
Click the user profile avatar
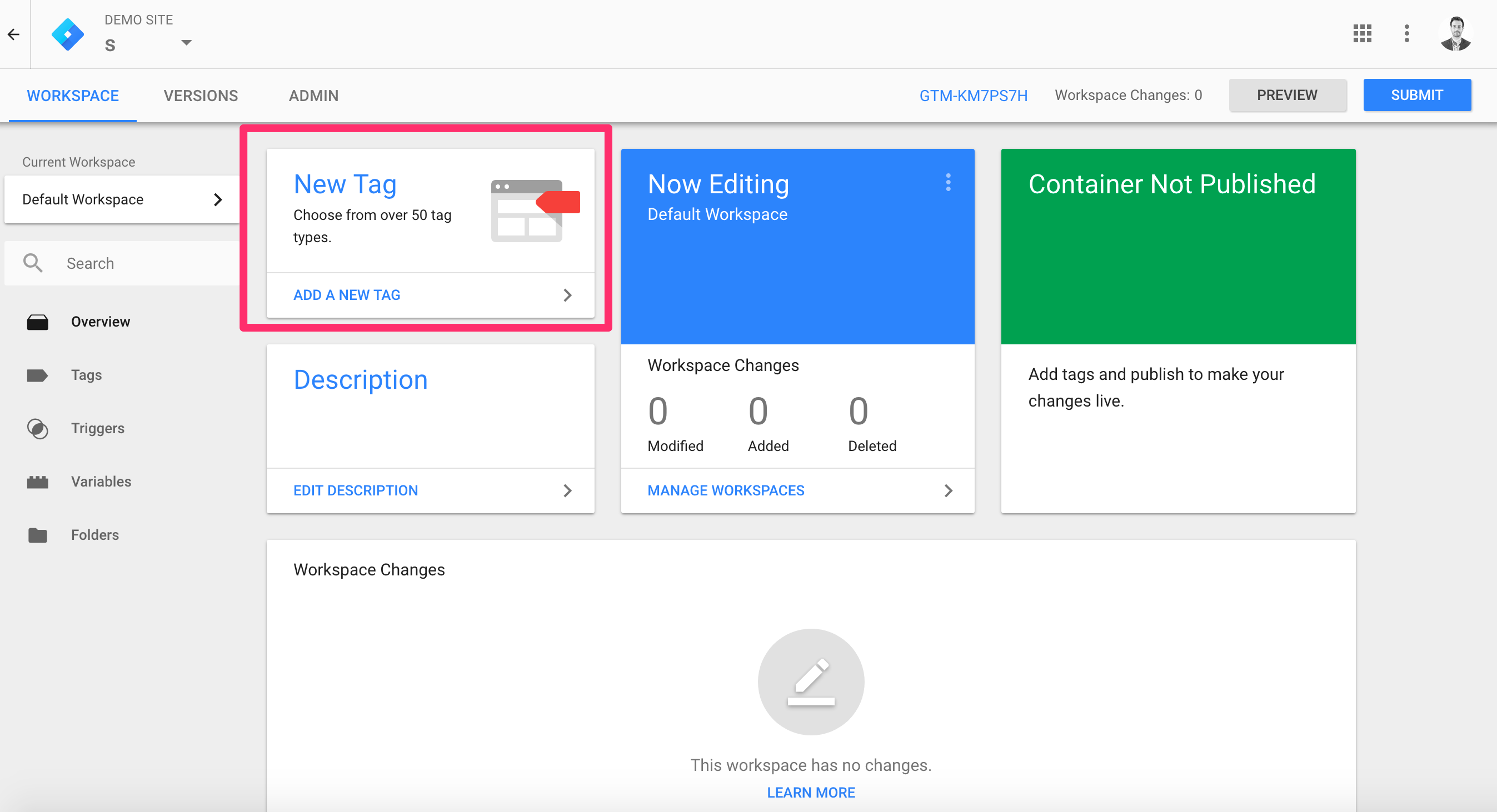coord(1456,34)
